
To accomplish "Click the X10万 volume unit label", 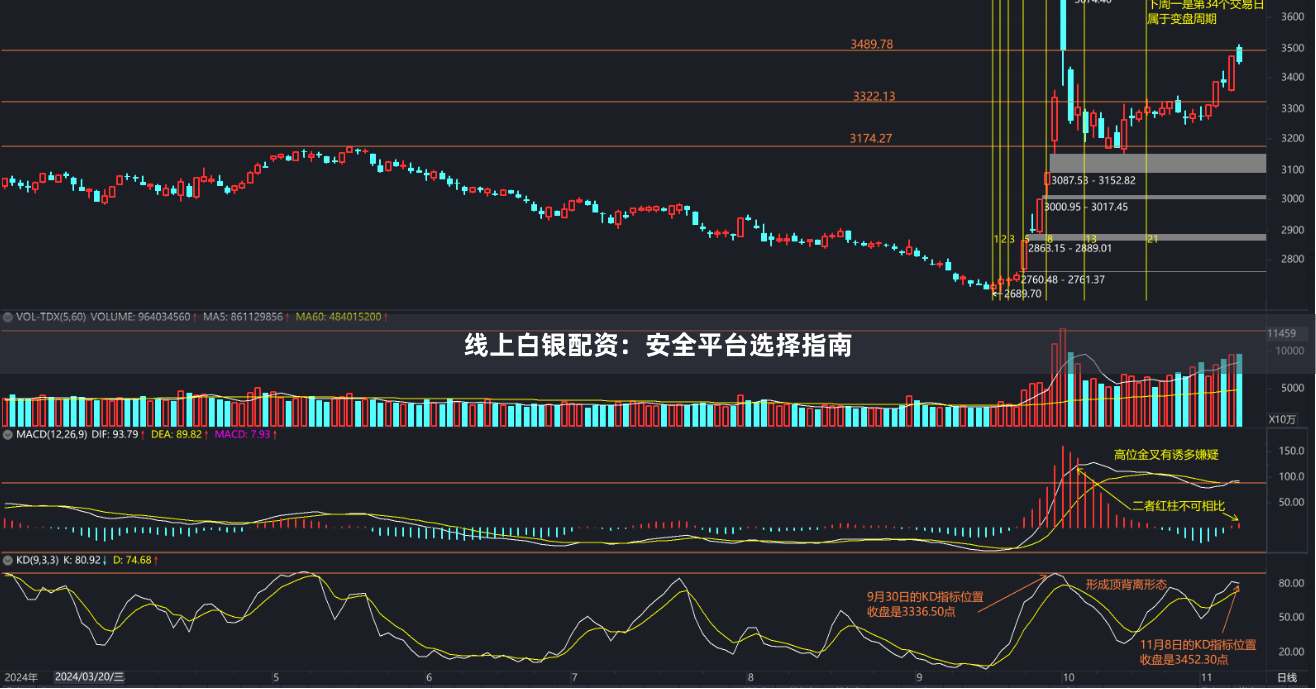I will click(1283, 419).
